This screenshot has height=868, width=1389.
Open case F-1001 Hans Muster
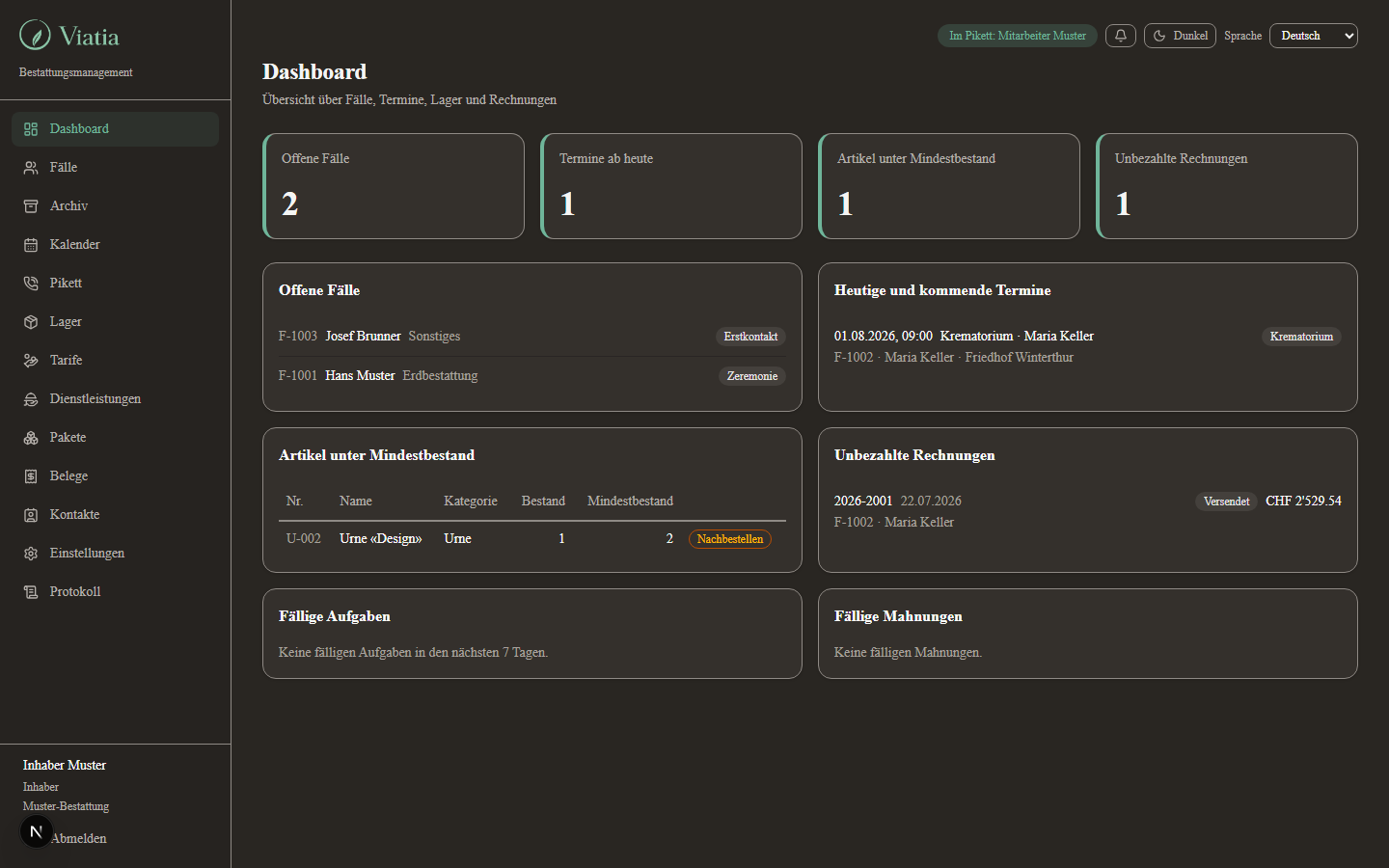(532, 376)
